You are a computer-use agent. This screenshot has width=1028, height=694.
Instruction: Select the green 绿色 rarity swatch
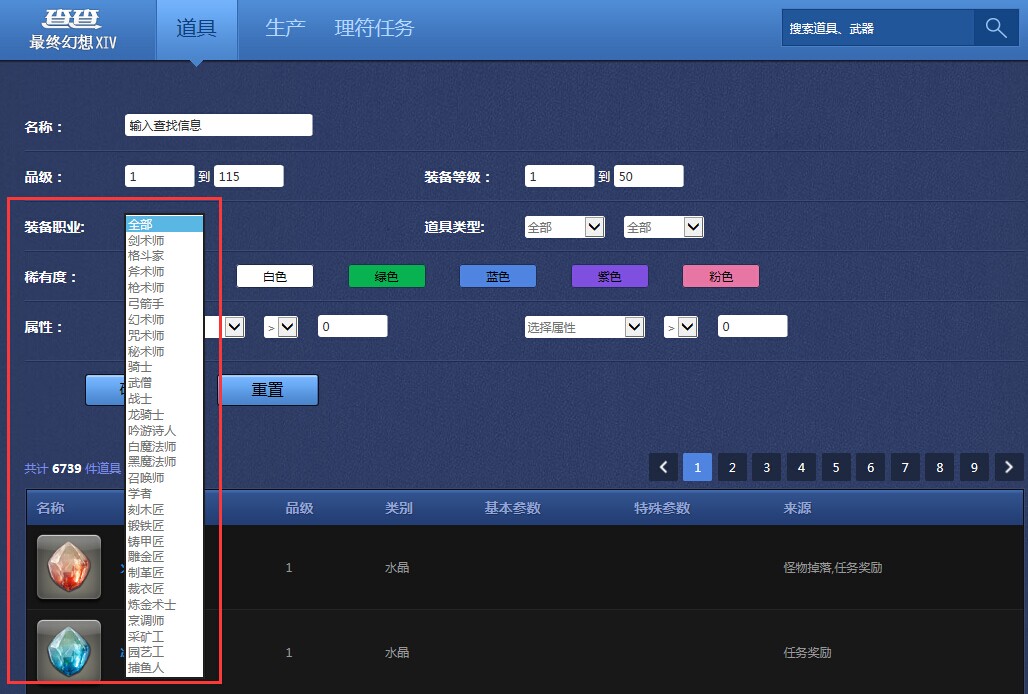386,277
